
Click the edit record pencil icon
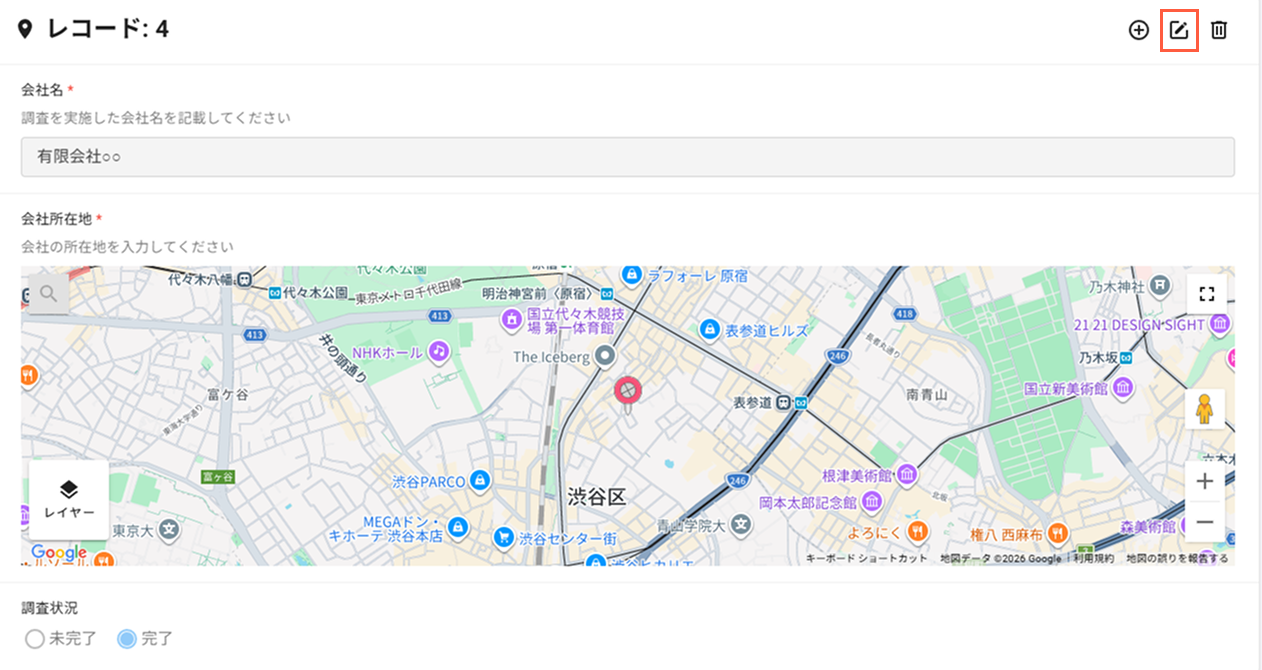click(1179, 30)
